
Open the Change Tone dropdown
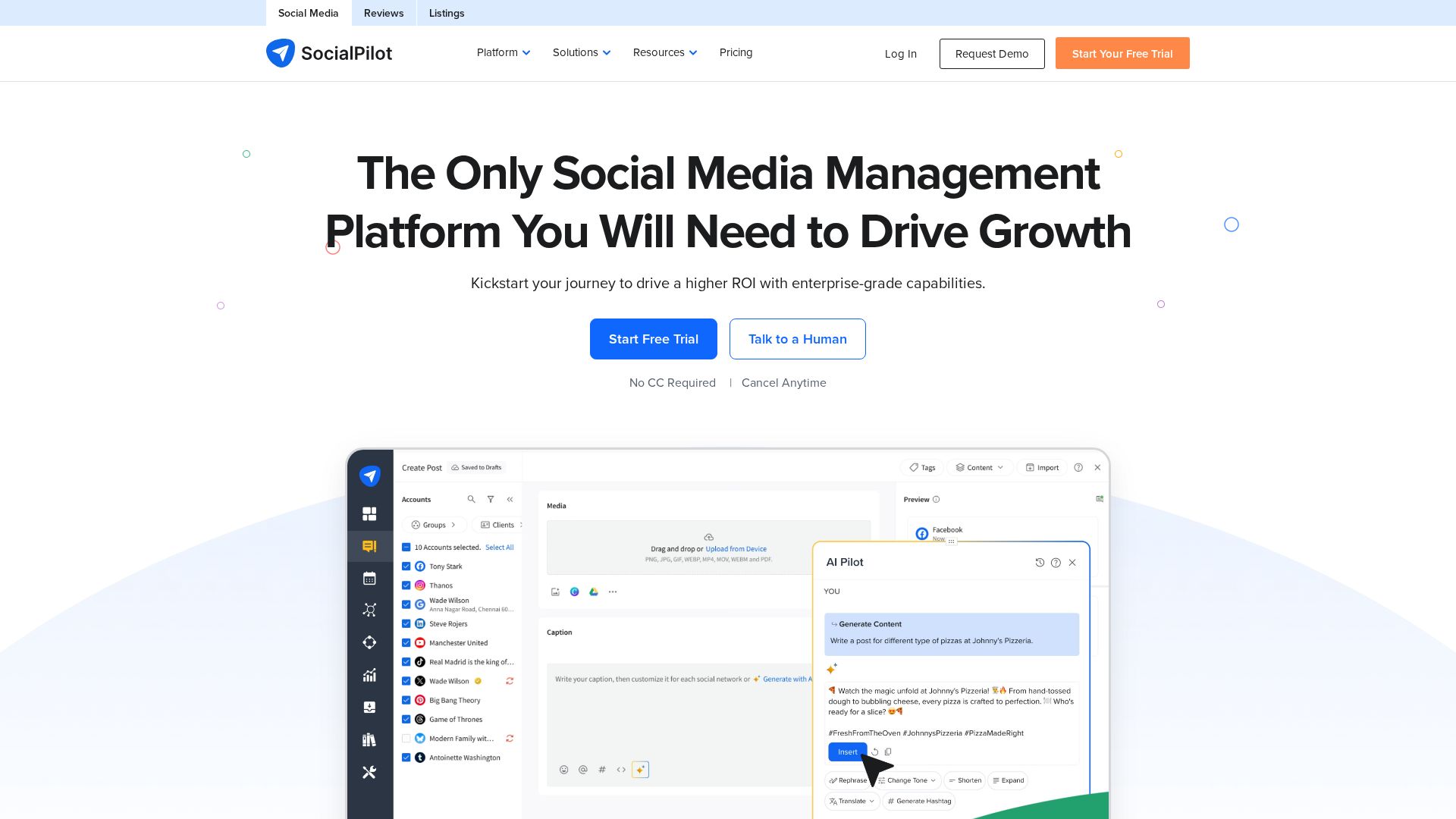point(908,780)
